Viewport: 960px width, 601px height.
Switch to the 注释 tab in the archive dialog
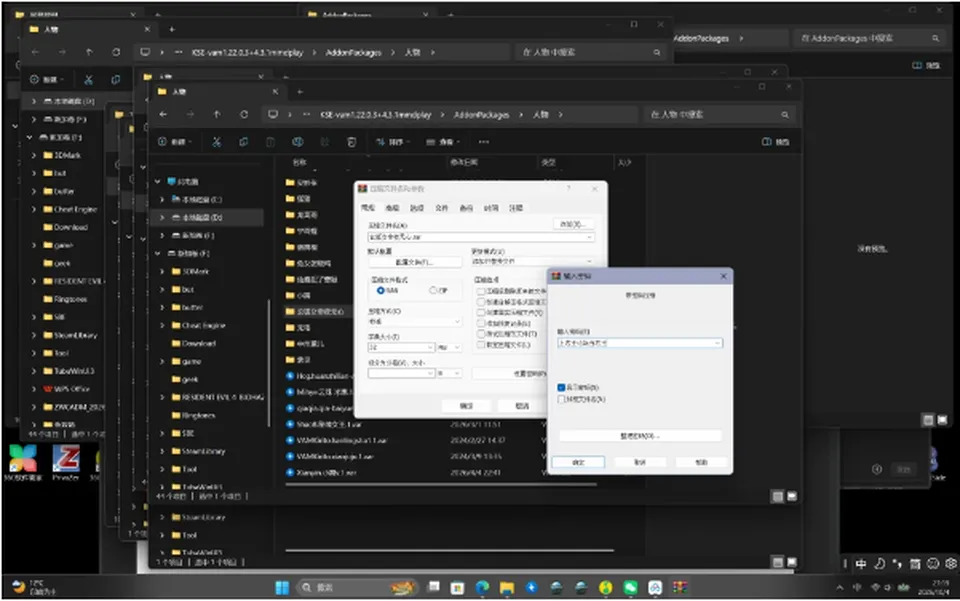pyautogui.click(x=516, y=208)
